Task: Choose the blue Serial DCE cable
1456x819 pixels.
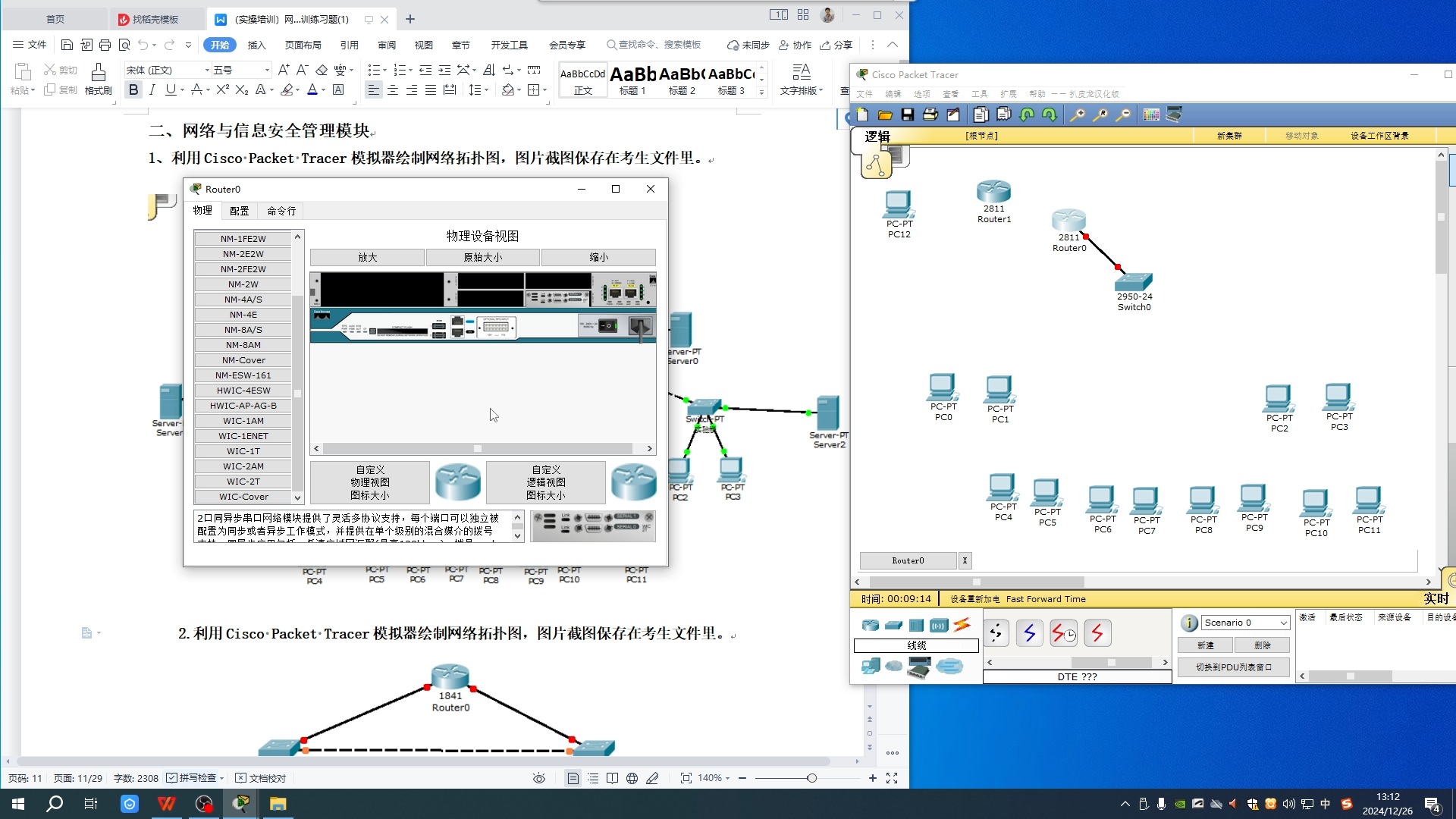Action: (1030, 633)
